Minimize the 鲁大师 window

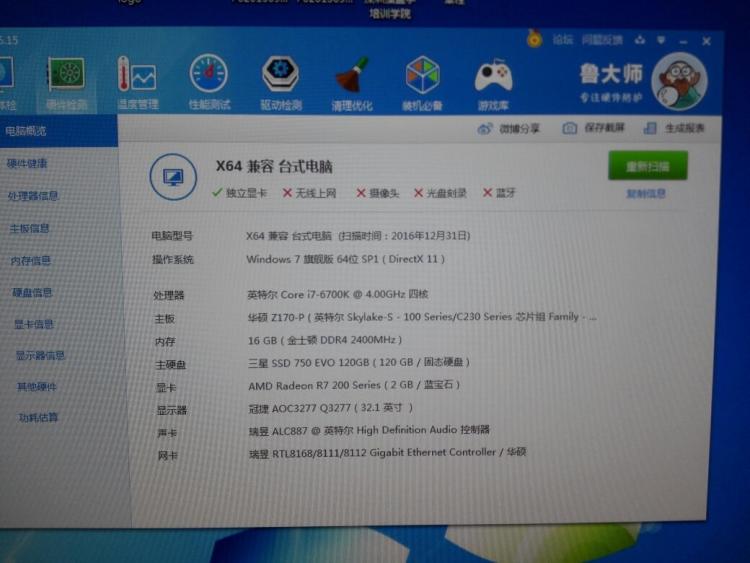[684, 42]
